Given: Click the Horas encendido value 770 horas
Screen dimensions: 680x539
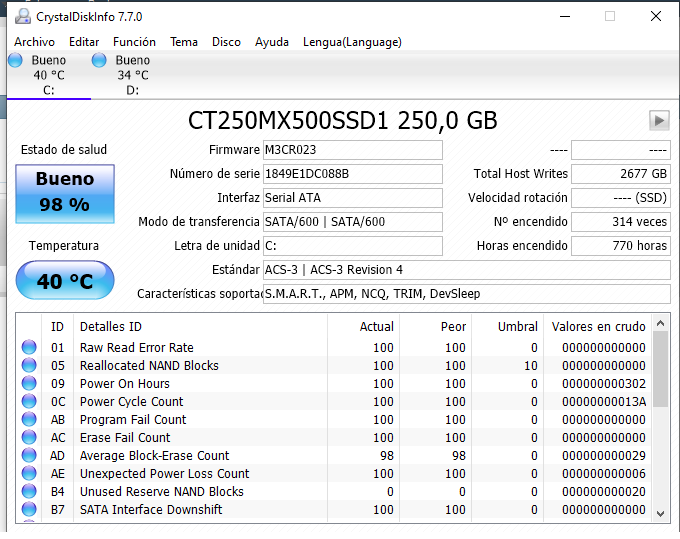Looking at the screenshot, I should (x=621, y=246).
